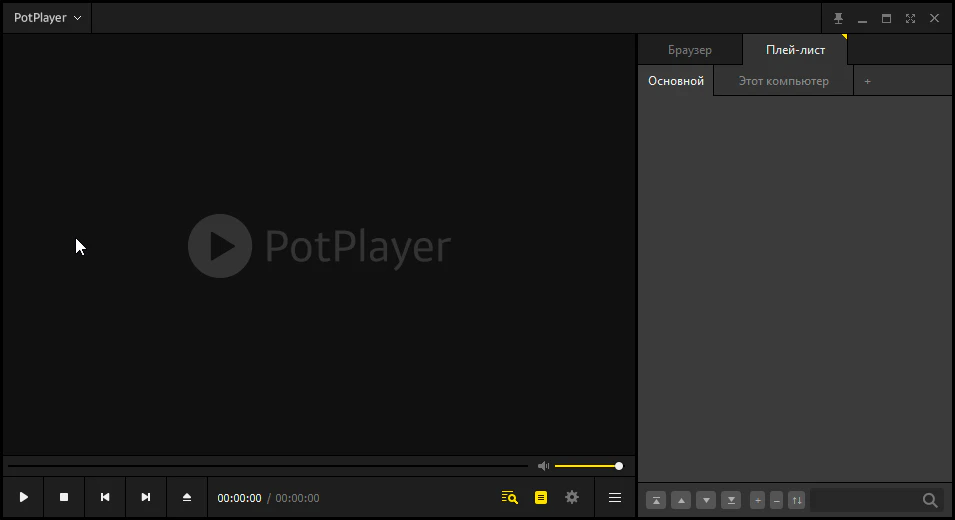Click the yellow subtitle icon

click(x=541, y=497)
